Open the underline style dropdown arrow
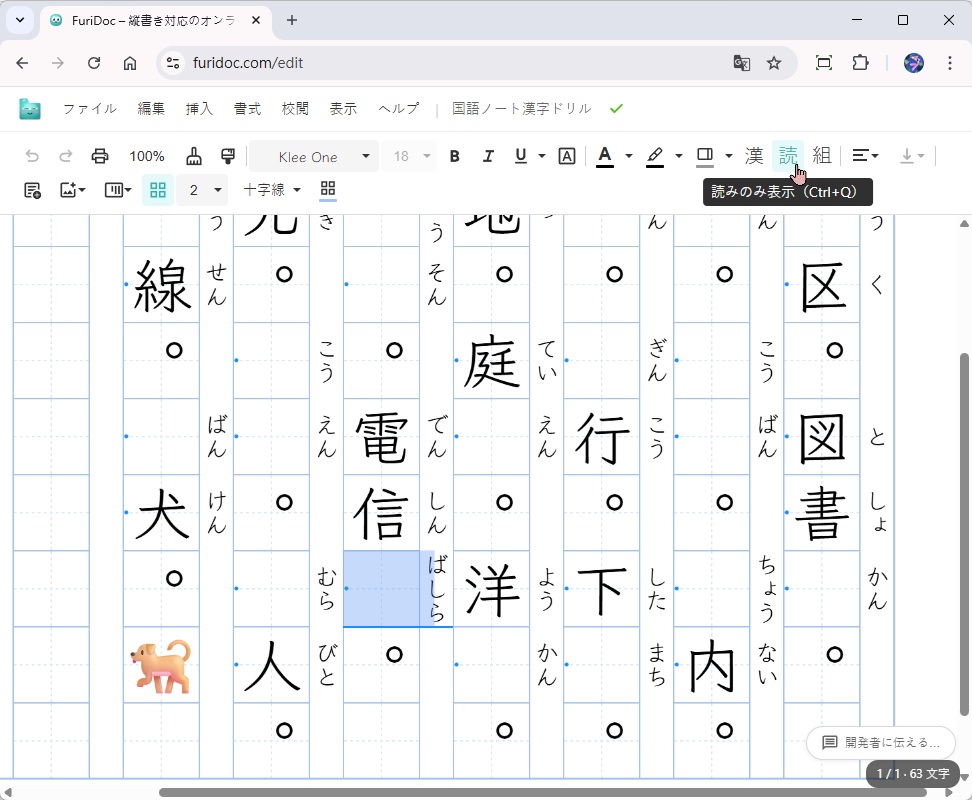 [x=542, y=156]
